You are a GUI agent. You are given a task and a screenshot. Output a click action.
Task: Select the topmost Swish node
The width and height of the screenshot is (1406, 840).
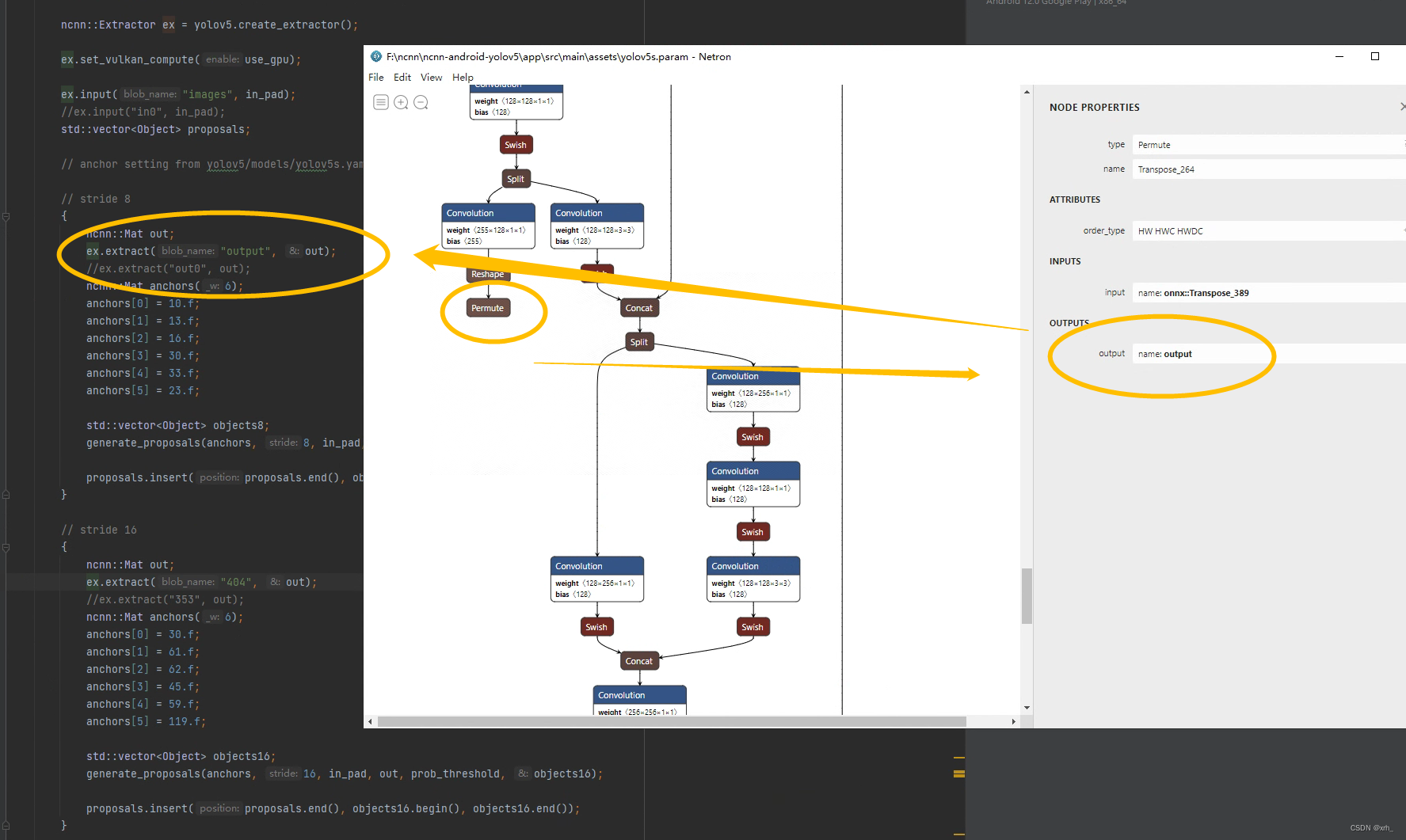pyautogui.click(x=516, y=145)
